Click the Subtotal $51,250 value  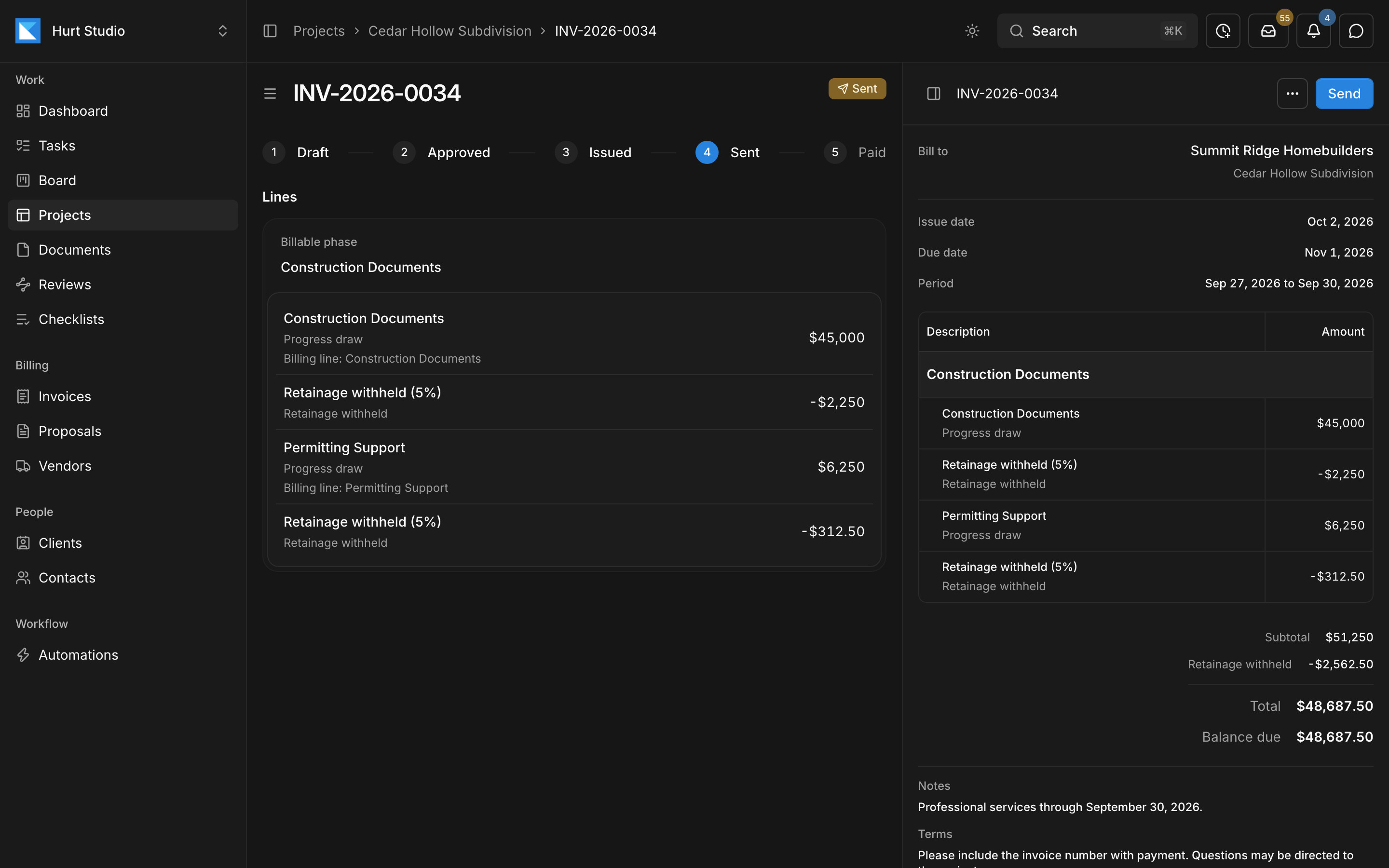click(1349, 637)
